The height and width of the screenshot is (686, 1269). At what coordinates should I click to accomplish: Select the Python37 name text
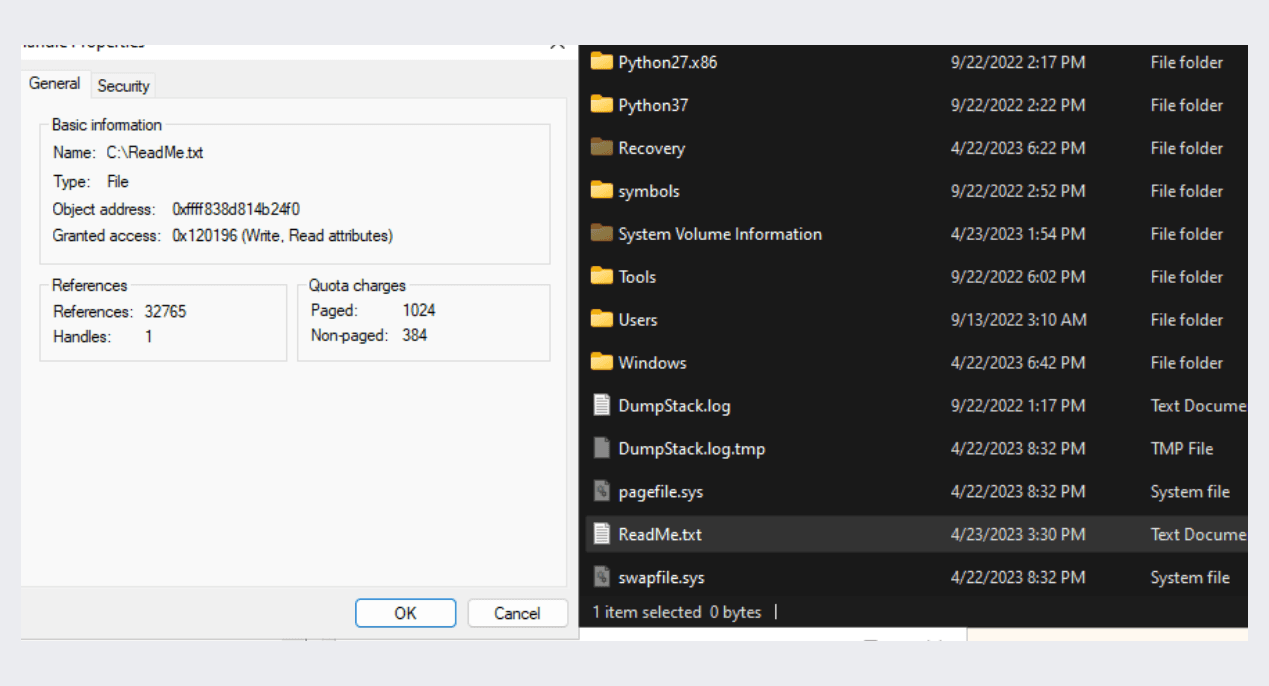click(x=654, y=105)
